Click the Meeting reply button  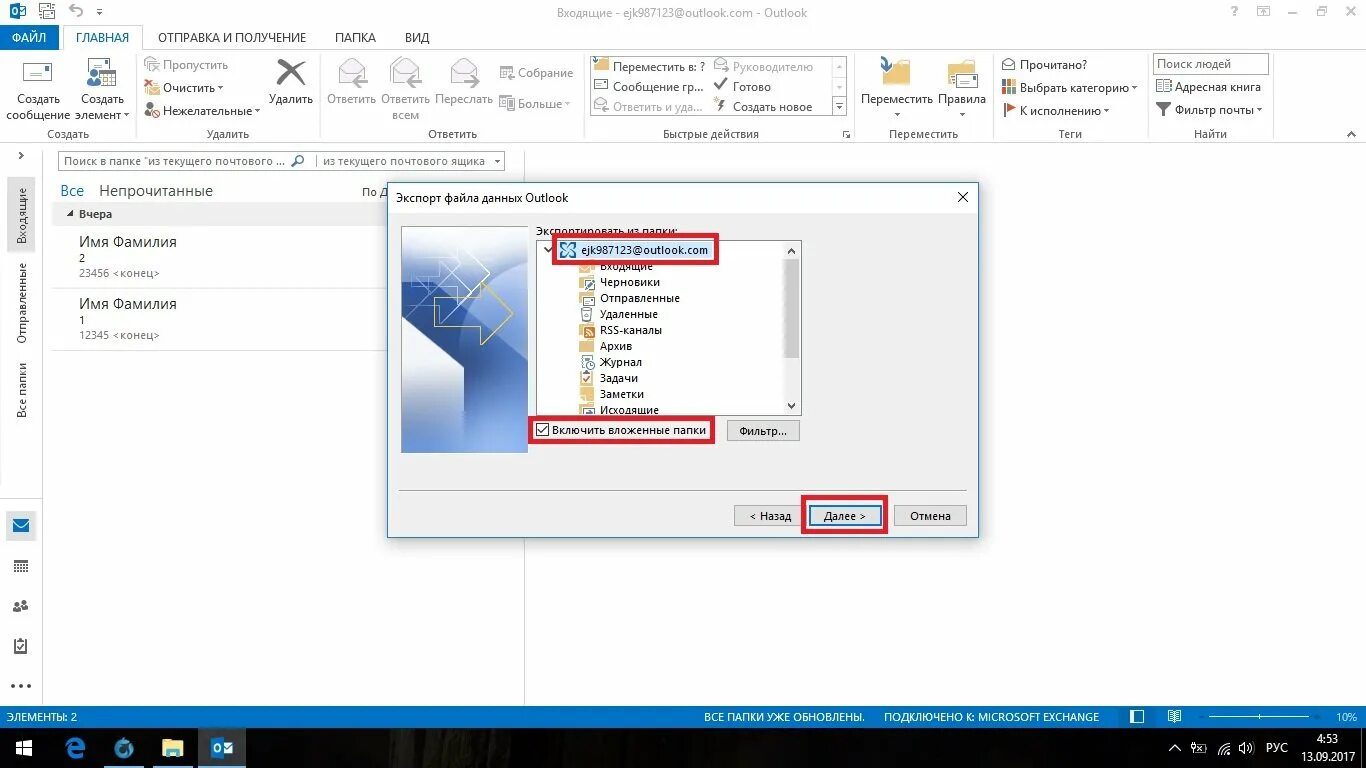(x=537, y=73)
